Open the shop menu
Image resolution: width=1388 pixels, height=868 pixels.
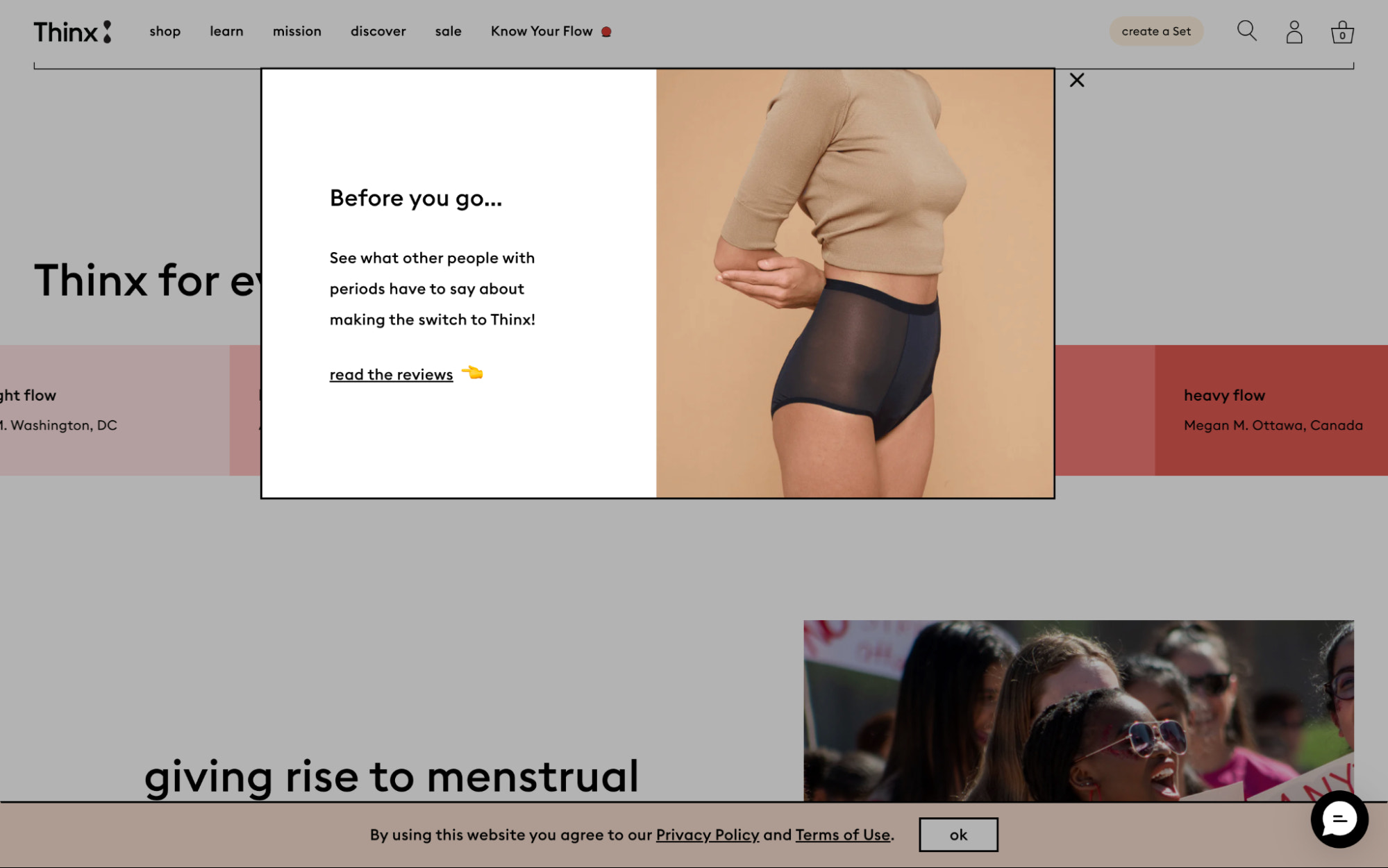(165, 31)
